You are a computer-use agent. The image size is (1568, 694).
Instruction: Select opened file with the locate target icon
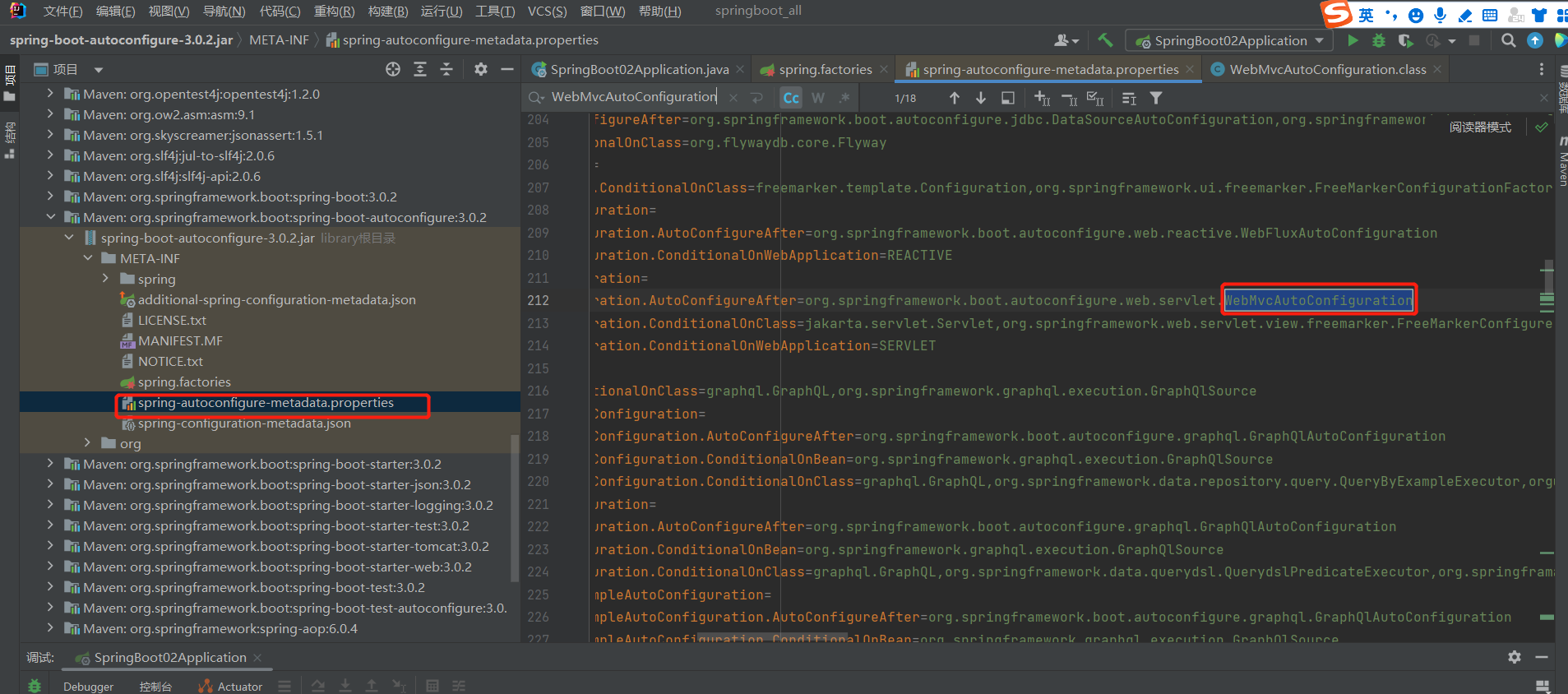coord(393,70)
